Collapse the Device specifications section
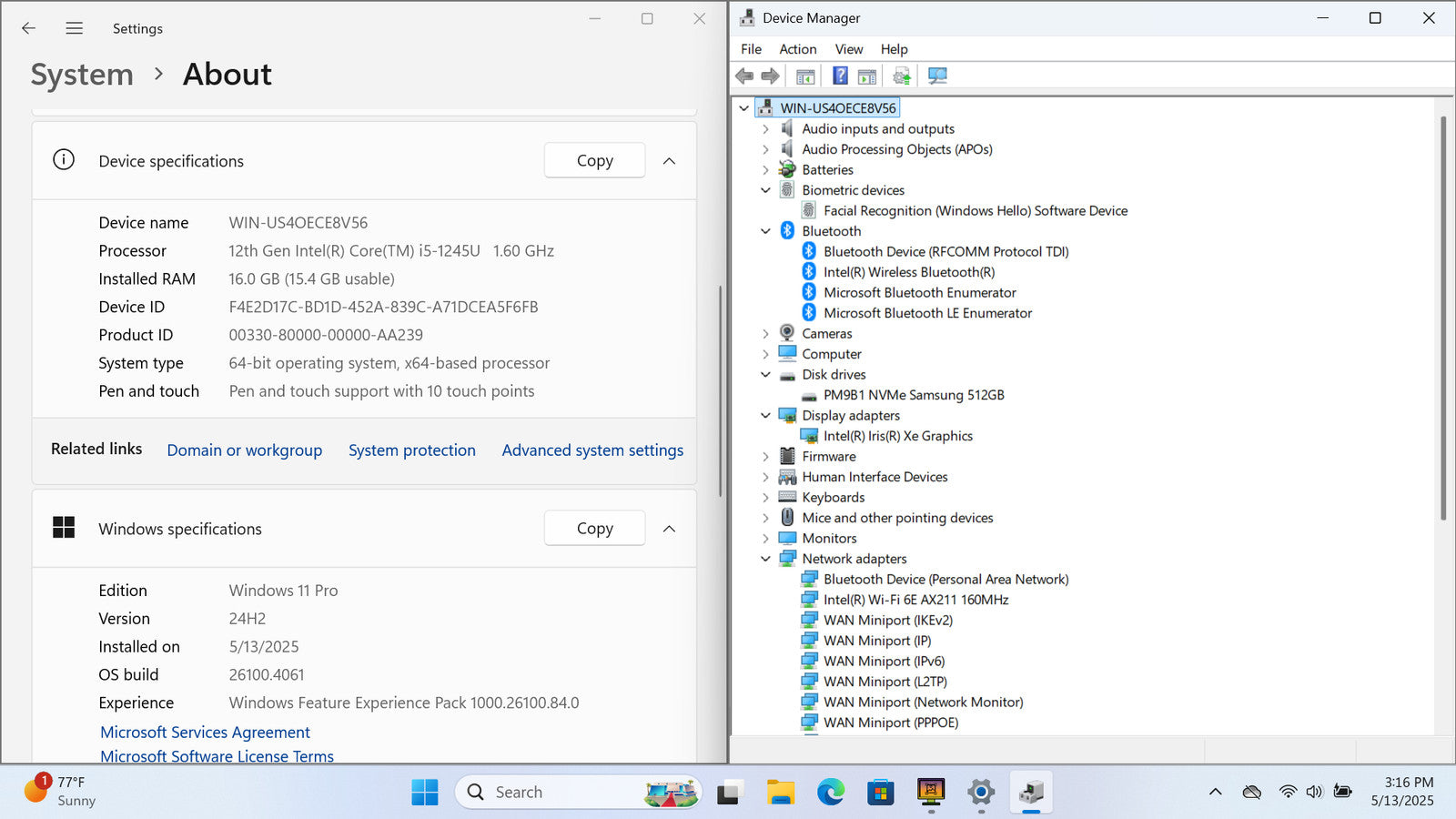The height and width of the screenshot is (819, 1456). pos(669,161)
